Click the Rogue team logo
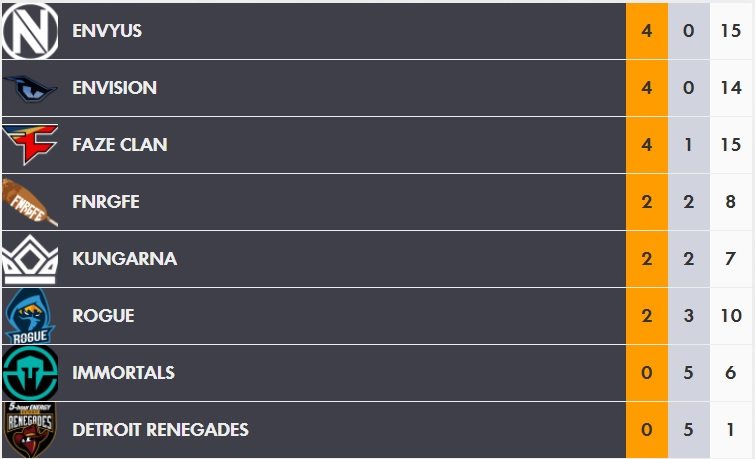Screen dimensions: 755x459 (x=28, y=317)
